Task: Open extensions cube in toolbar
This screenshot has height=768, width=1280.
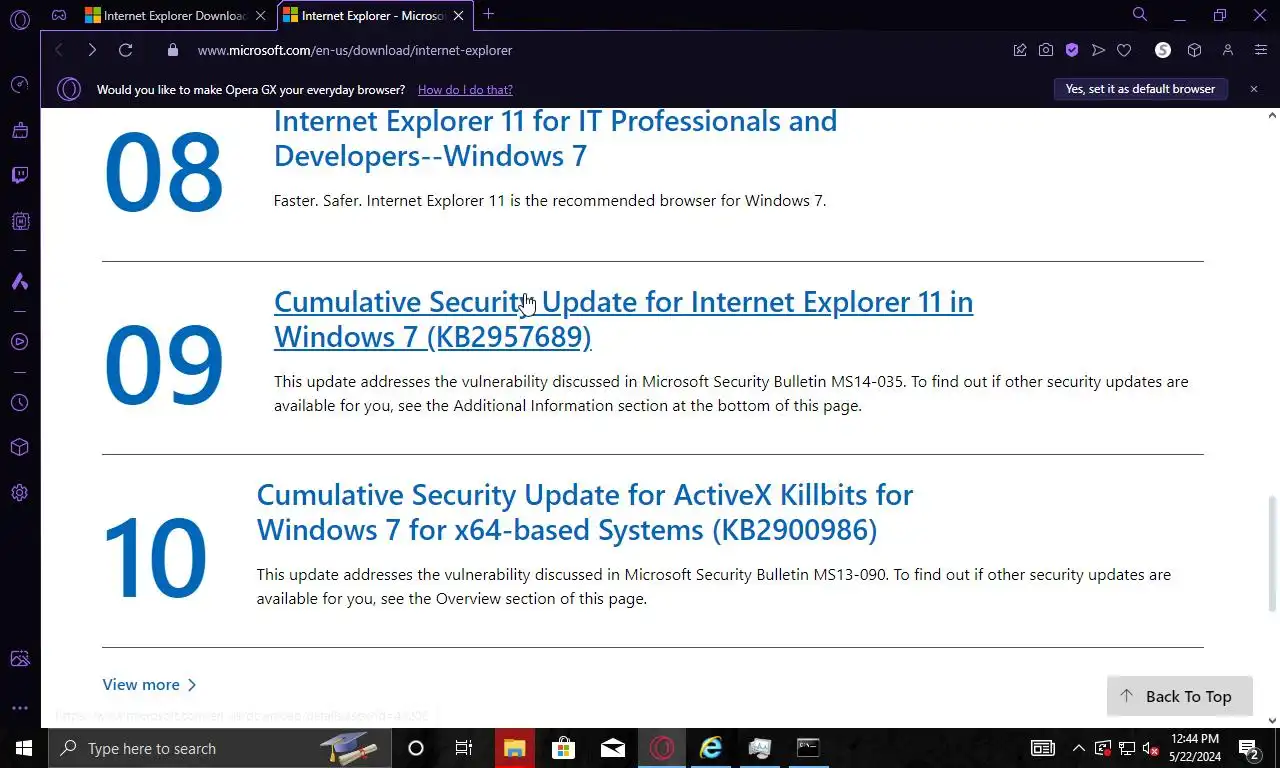Action: pyautogui.click(x=1194, y=50)
